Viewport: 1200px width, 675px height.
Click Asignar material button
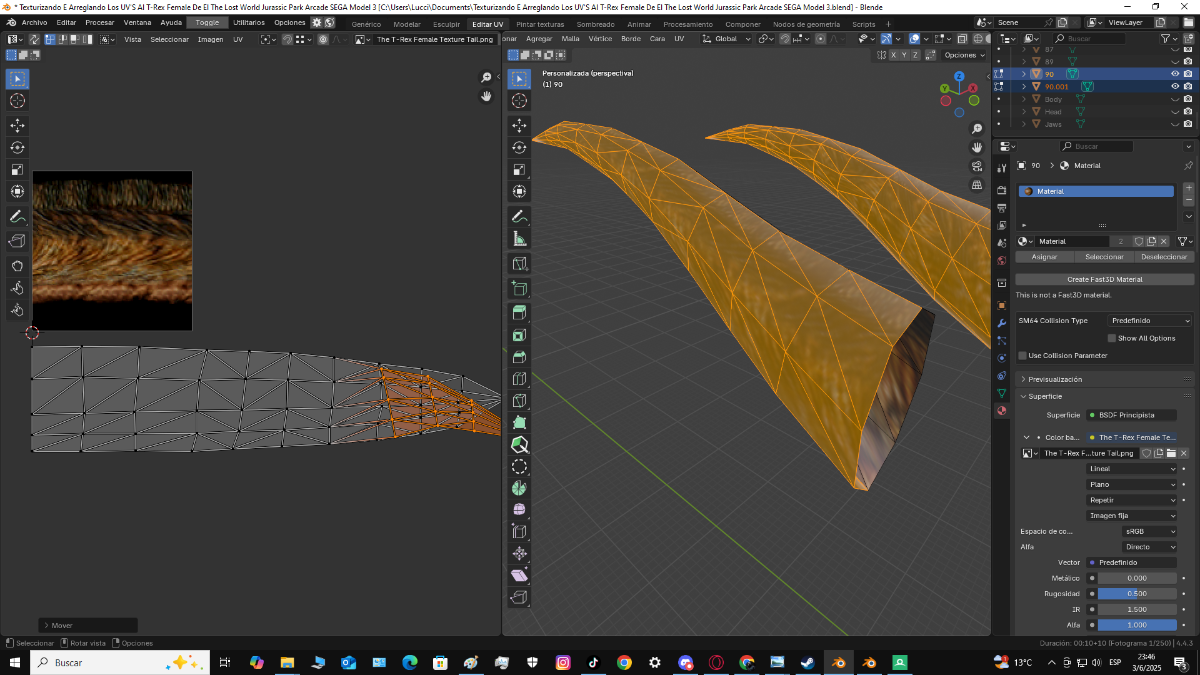[x=1044, y=257]
